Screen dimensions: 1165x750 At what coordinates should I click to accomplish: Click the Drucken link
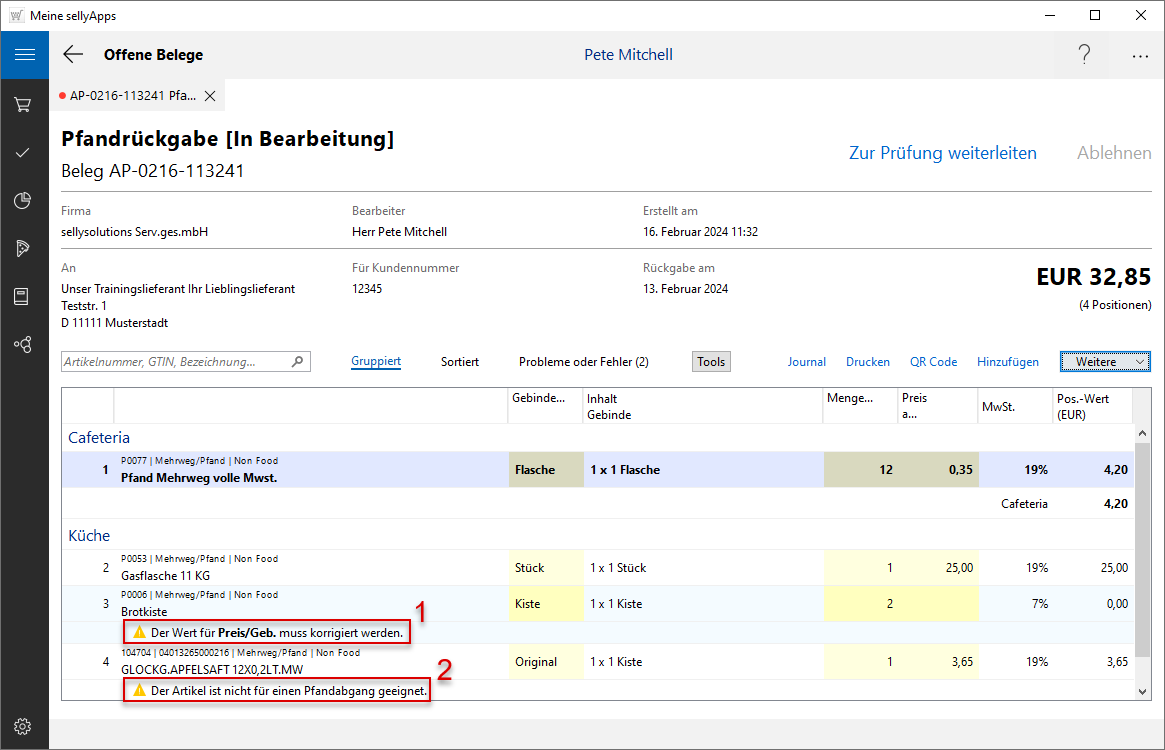867,362
